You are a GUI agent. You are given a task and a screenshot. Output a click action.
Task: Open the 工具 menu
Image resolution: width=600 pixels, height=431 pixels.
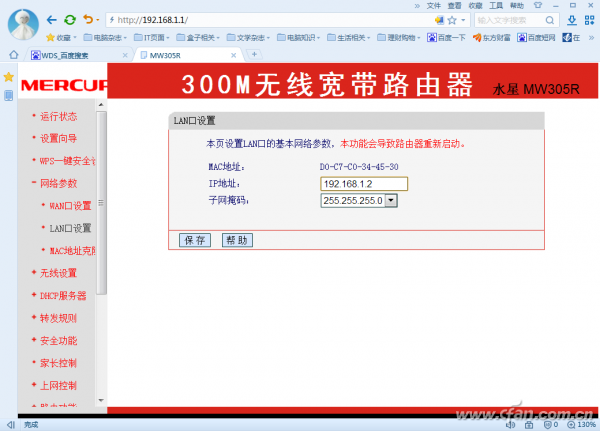coord(496,5)
